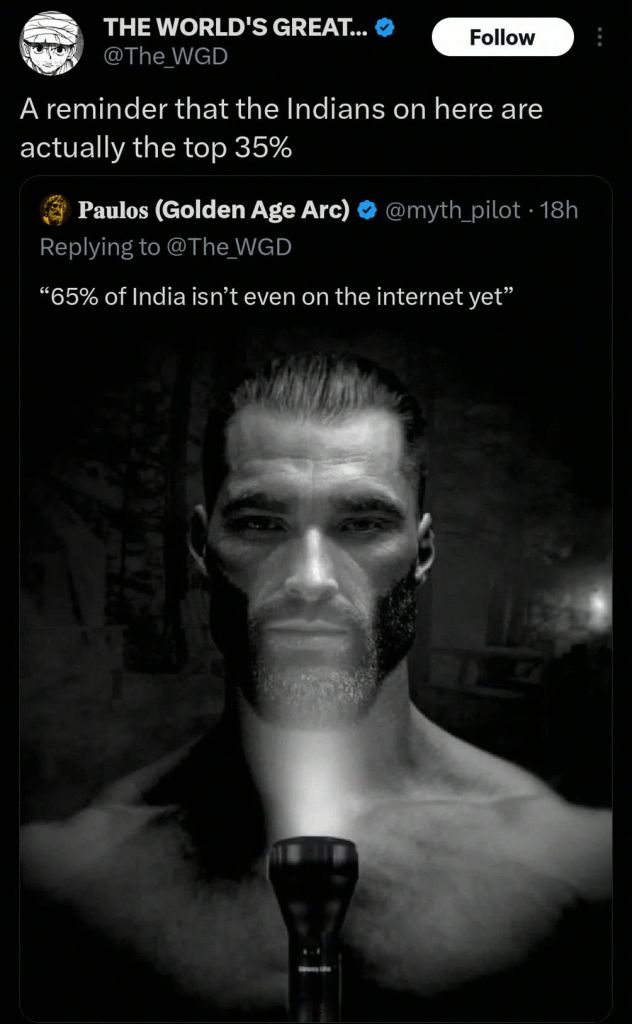This screenshot has width=632, height=1024.
Task: Open the @The_WGD handle under the name
Action: coord(165,57)
